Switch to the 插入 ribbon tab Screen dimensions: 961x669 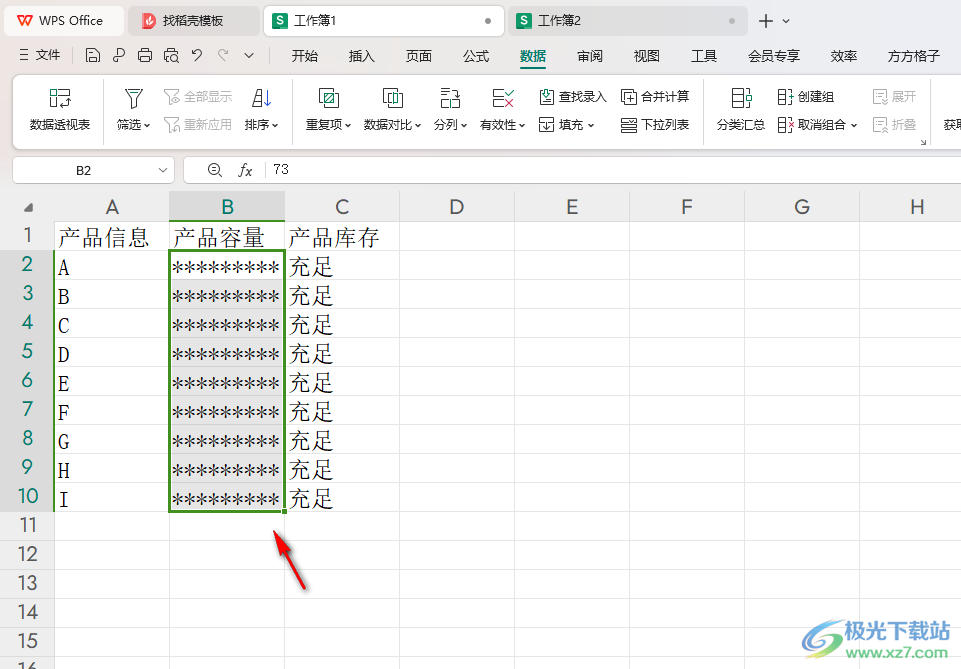tap(362, 56)
